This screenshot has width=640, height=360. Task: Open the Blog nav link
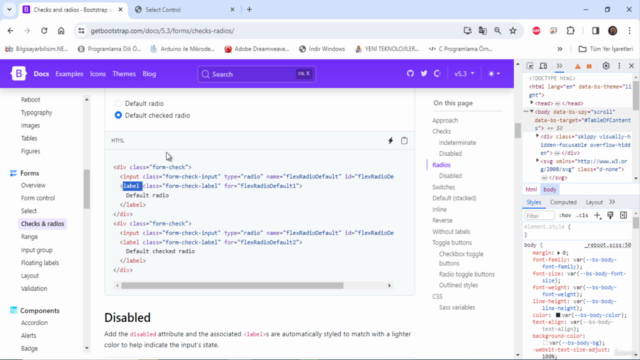149,74
